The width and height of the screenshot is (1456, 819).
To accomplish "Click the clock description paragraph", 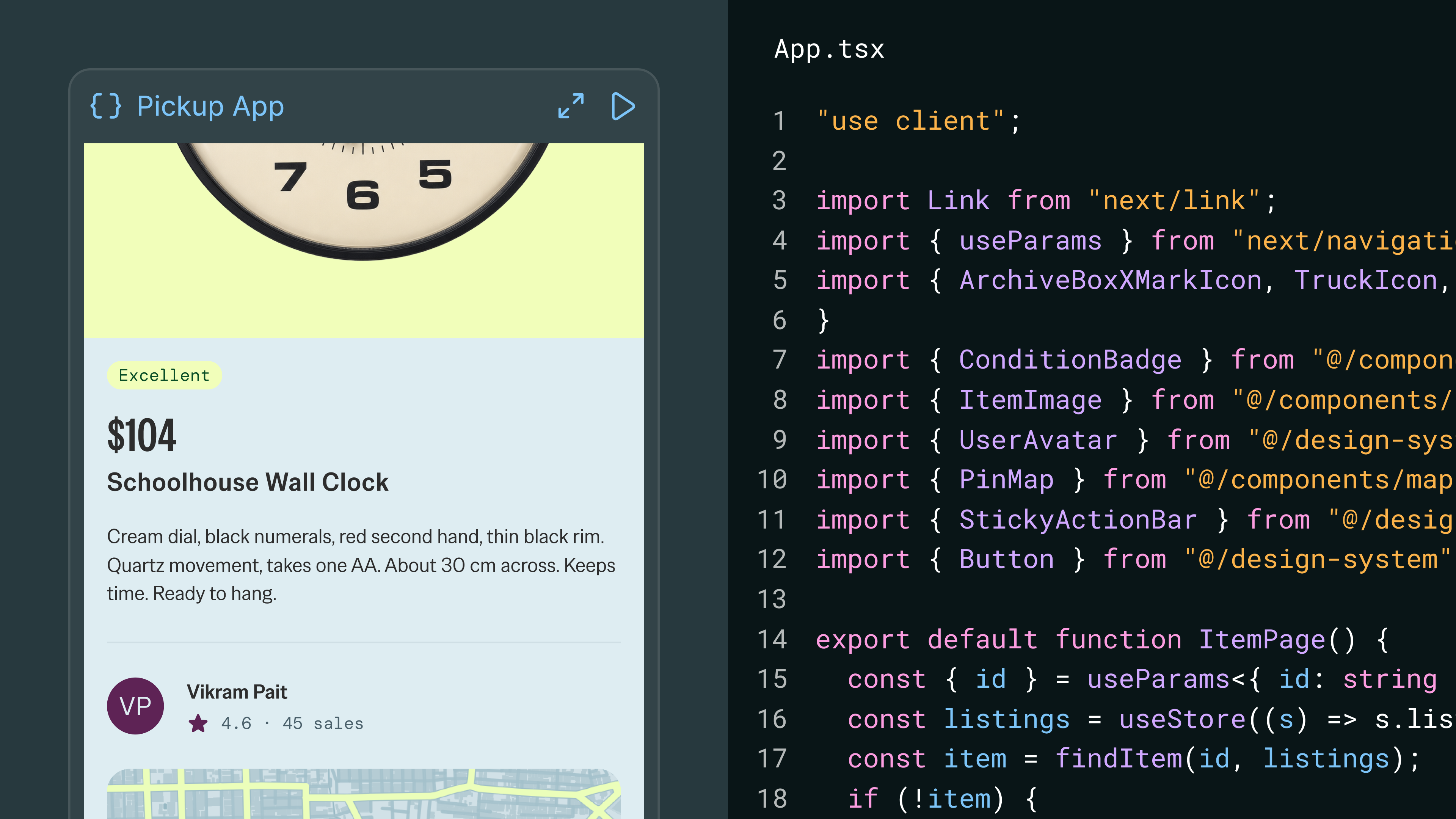I will [x=361, y=565].
